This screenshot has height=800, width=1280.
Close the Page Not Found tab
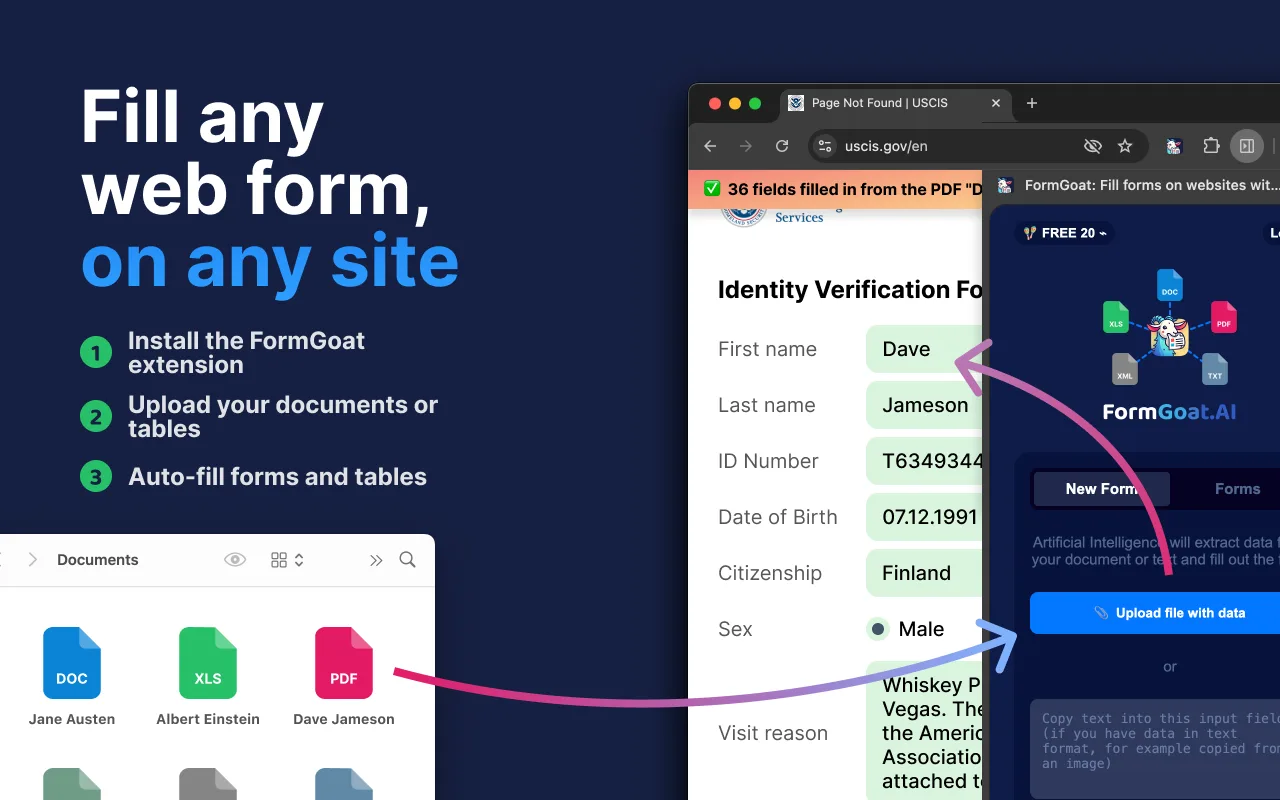[x=996, y=103]
